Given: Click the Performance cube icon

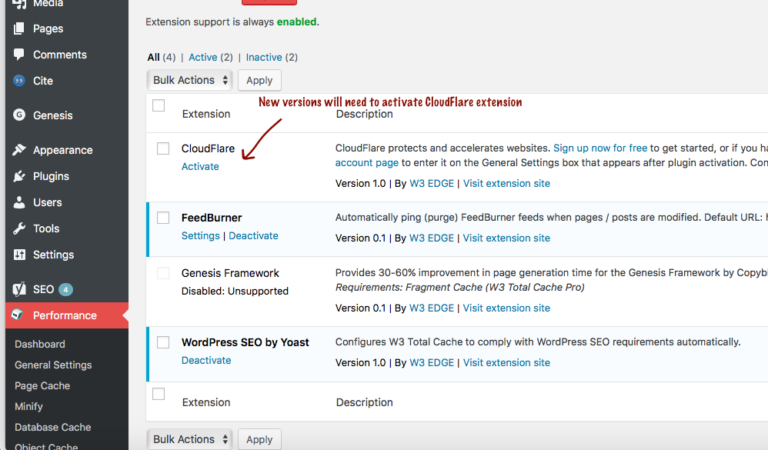Looking at the screenshot, I should pos(18,314).
